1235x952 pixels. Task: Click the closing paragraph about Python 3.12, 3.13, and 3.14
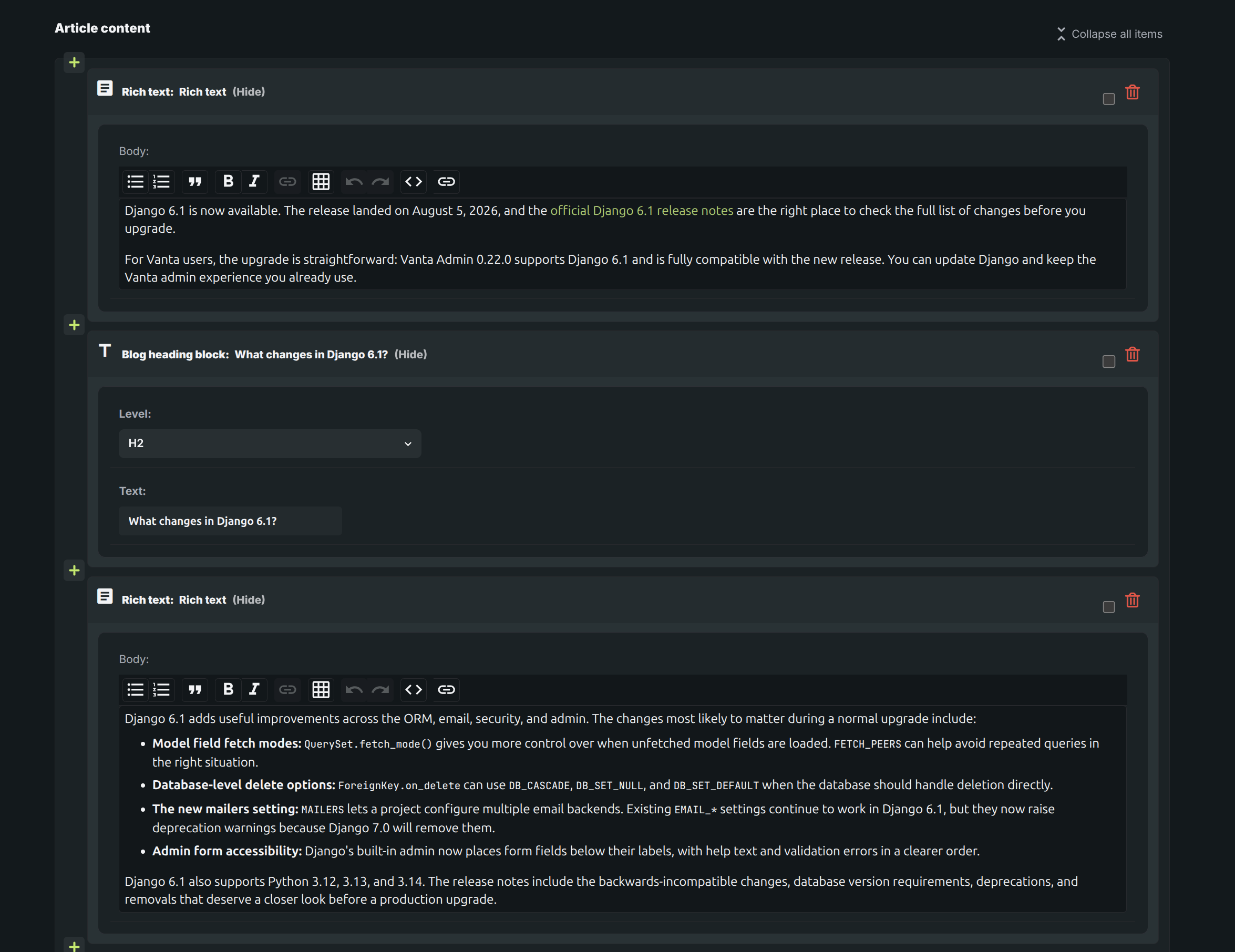click(x=601, y=890)
